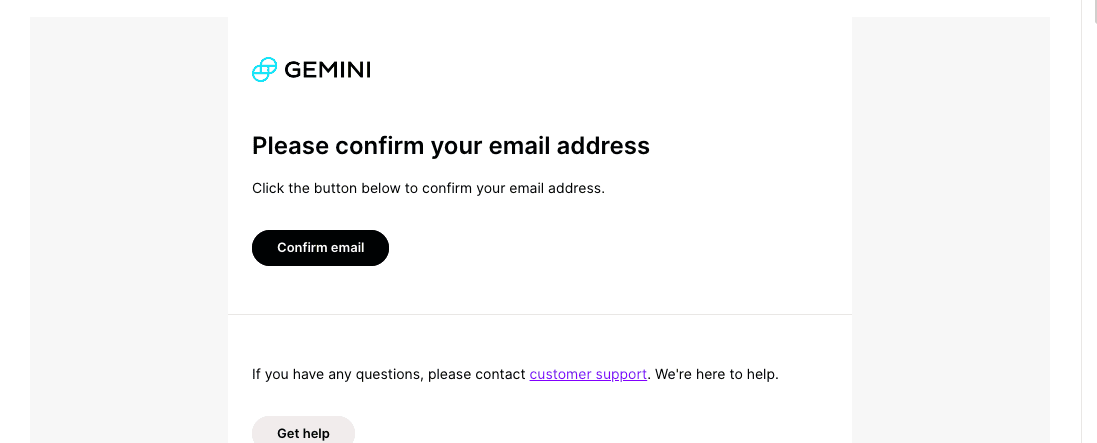Click the word 'Confirm' inside the black button
The height and width of the screenshot is (443, 1097).
(302, 248)
